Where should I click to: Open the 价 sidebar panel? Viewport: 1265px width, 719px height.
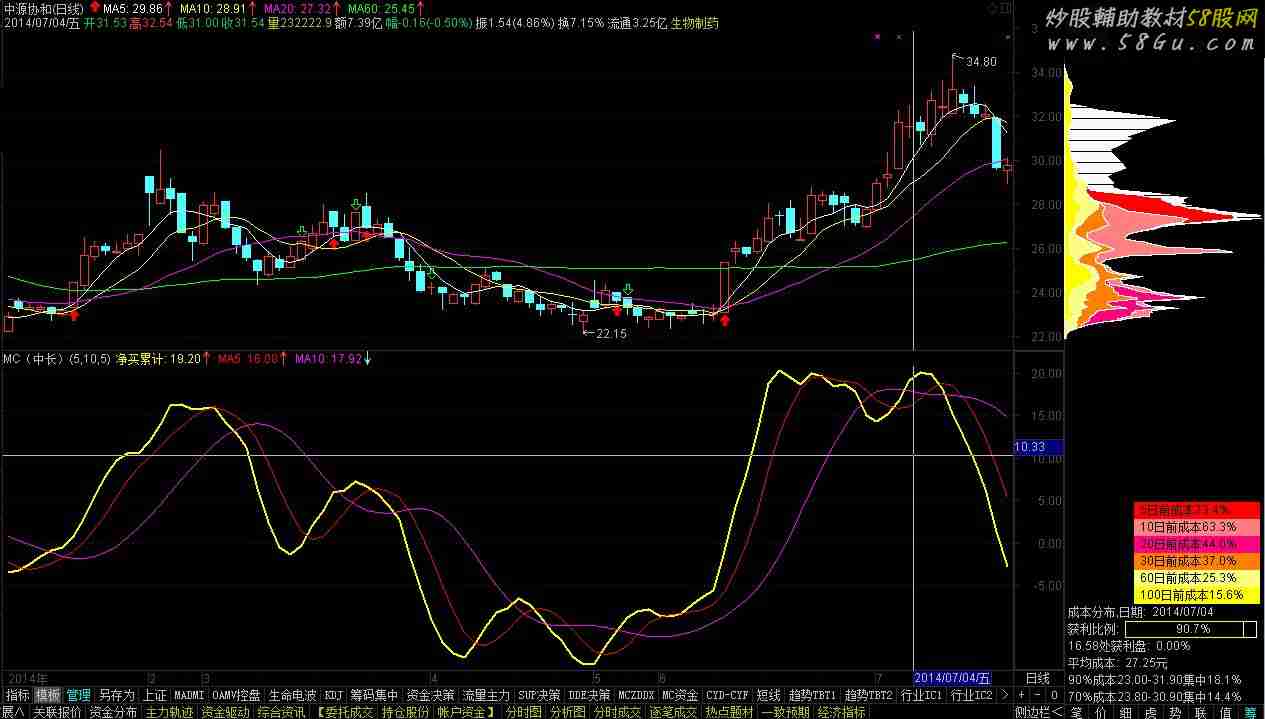1101,712
